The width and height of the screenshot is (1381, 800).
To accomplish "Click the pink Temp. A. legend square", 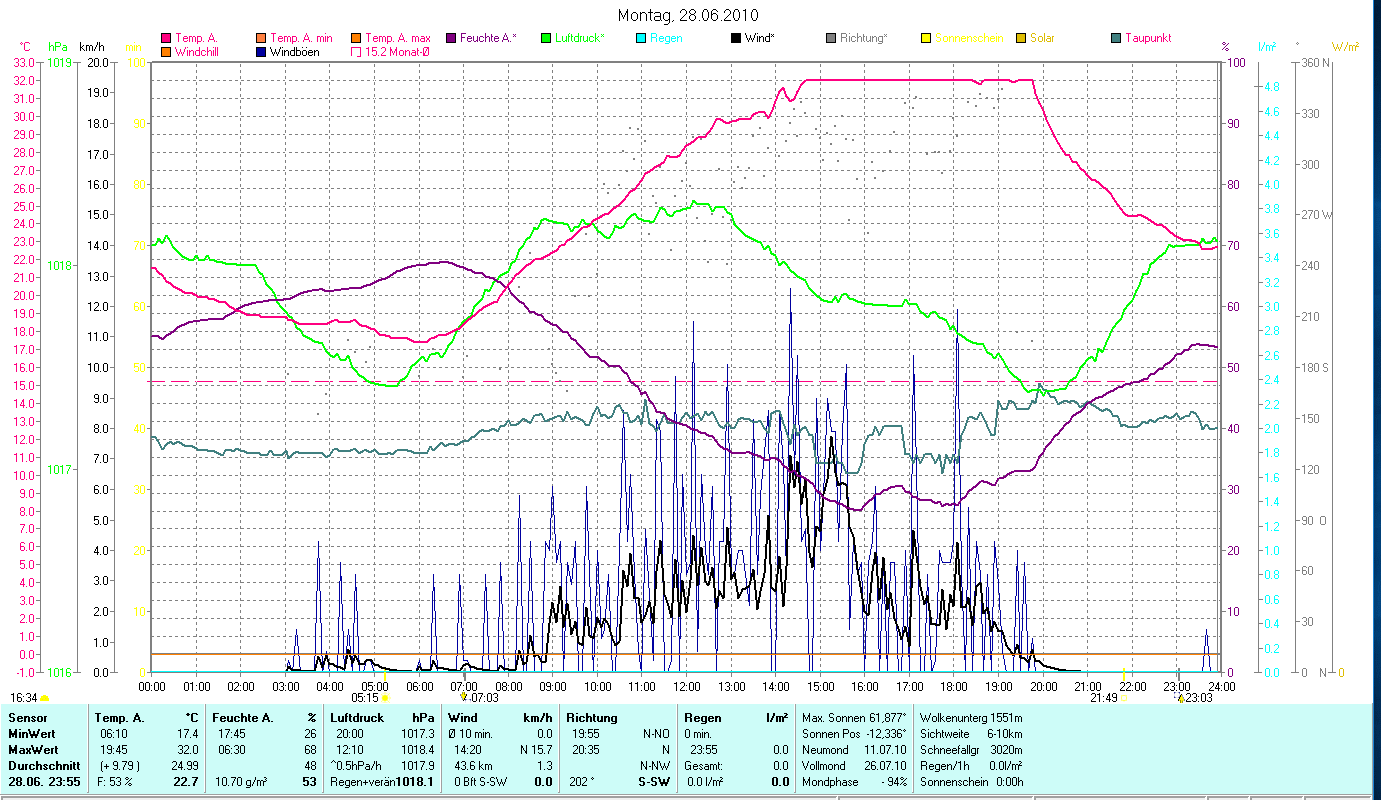I will pyautogui.click(x=166, y=38).
